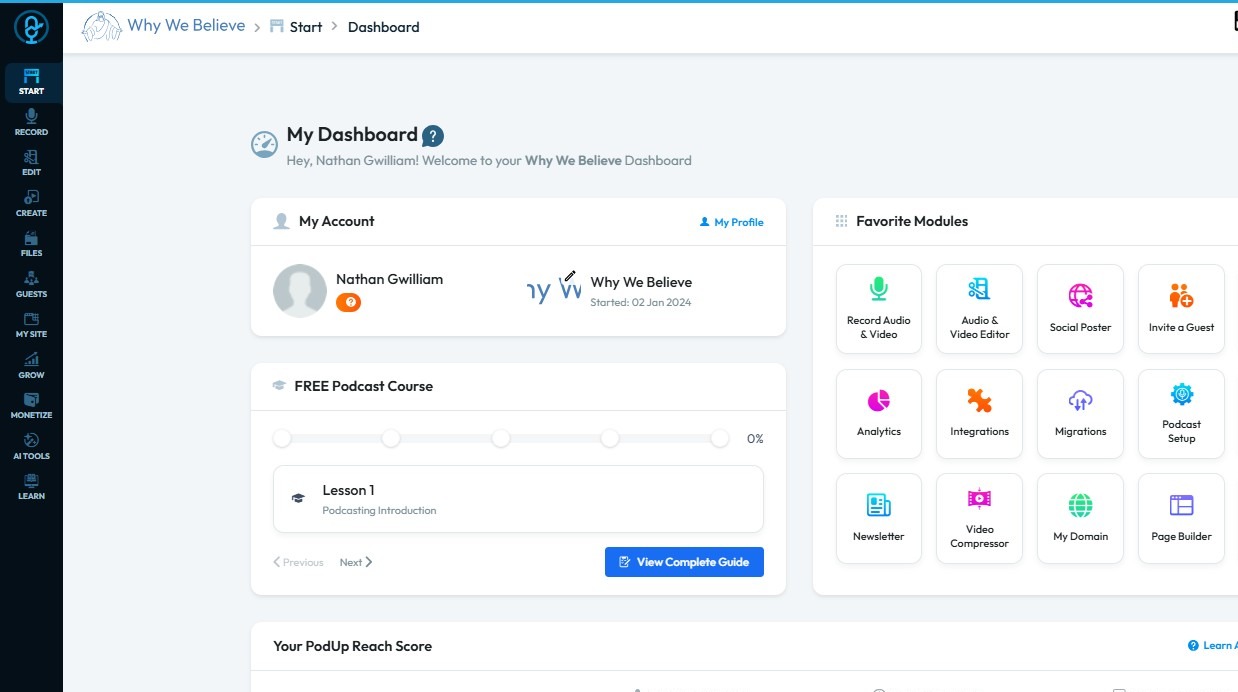Open the CREATE sidebar section
This screenshot has height=692, width=1238.
(x=31, y=204)
